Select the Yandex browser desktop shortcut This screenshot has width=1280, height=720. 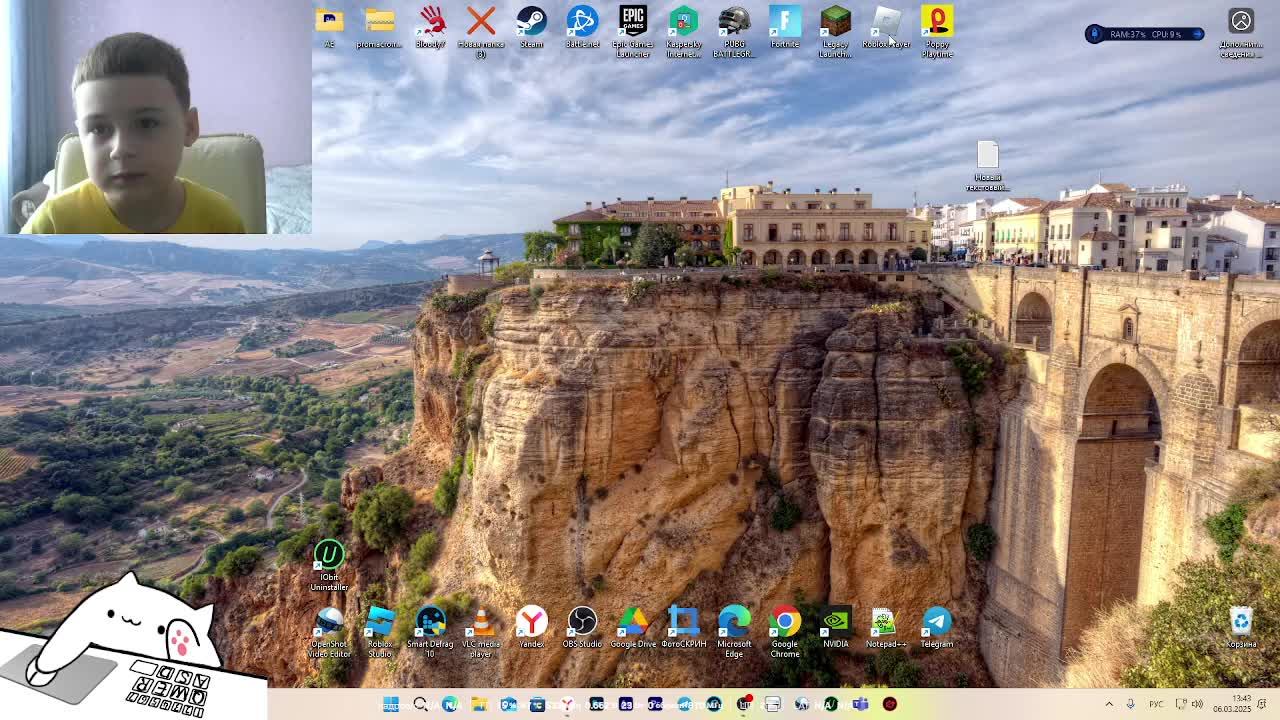531,628
